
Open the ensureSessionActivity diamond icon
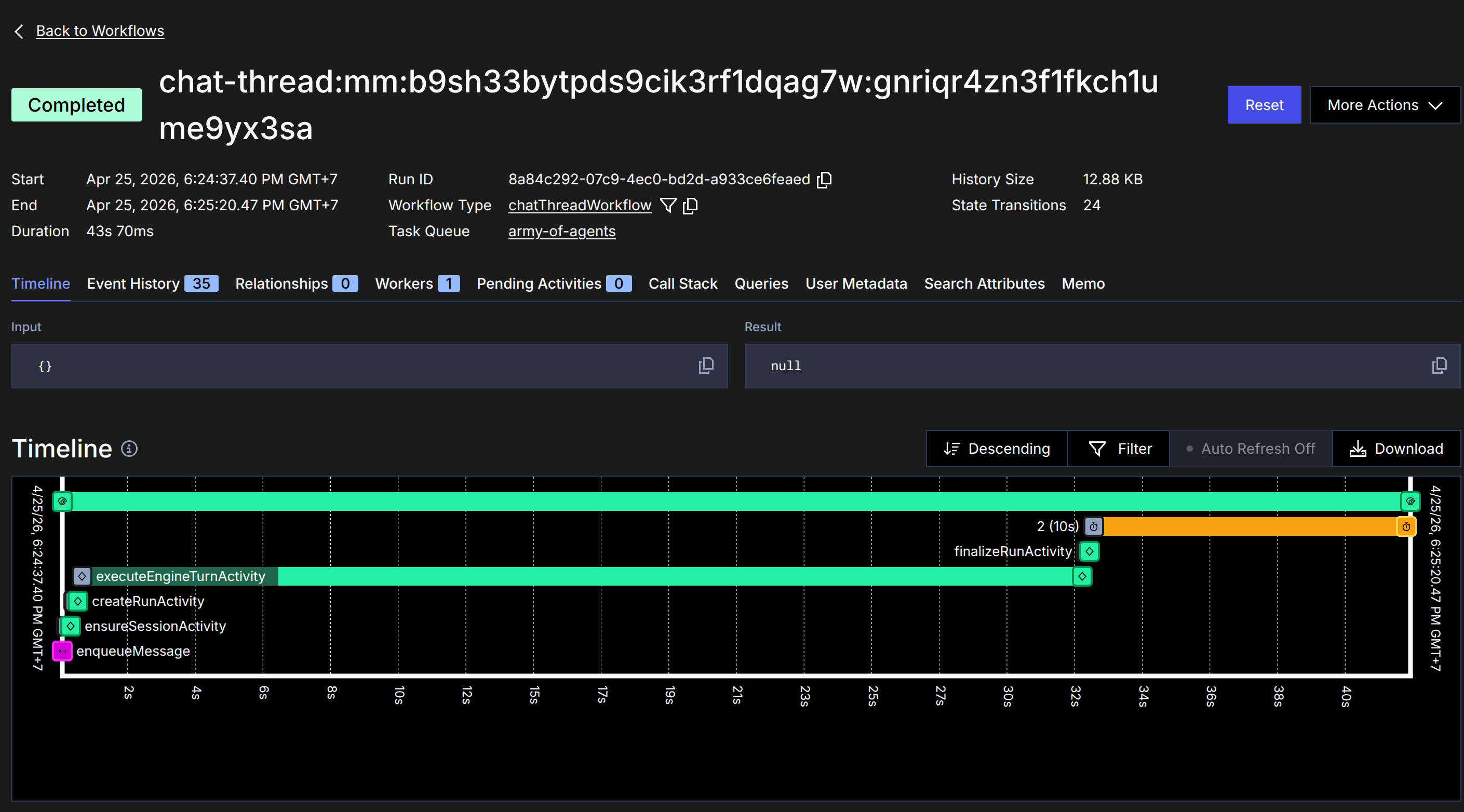71,626
